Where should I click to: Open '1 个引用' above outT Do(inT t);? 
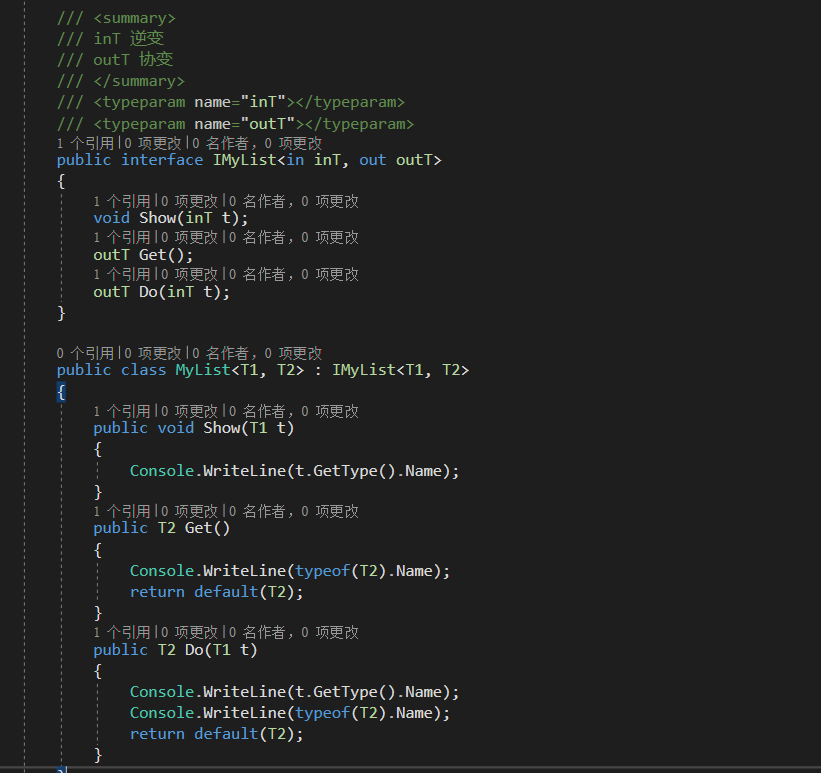(122, 274)
